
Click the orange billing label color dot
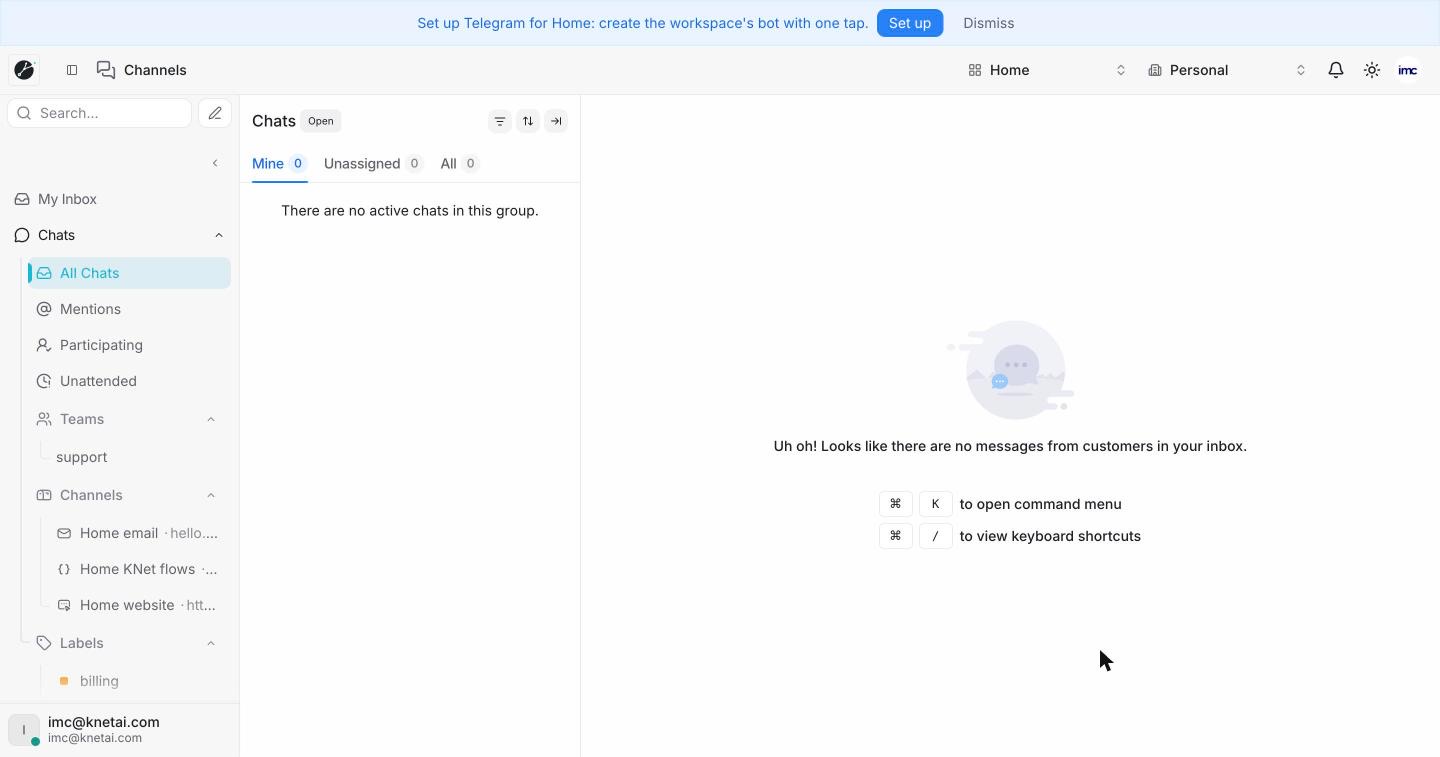click(64, 681)
